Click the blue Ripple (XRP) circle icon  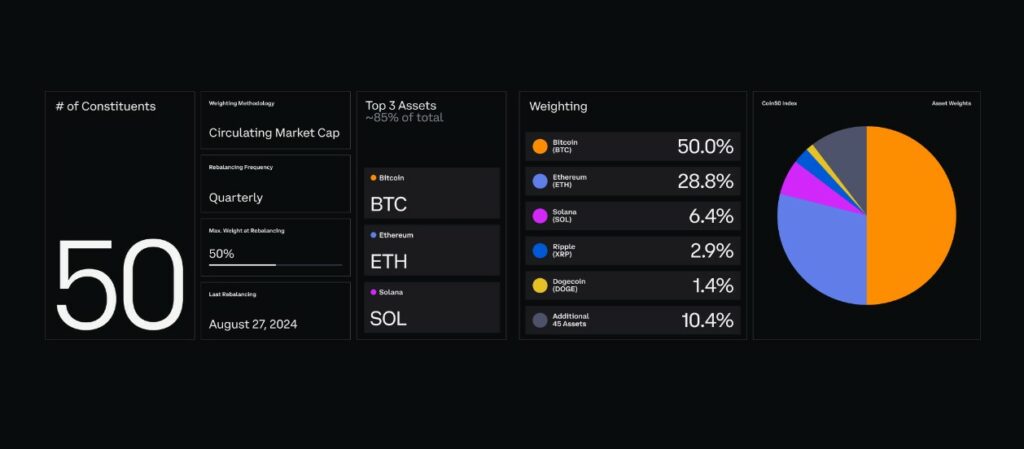(540, 250)
